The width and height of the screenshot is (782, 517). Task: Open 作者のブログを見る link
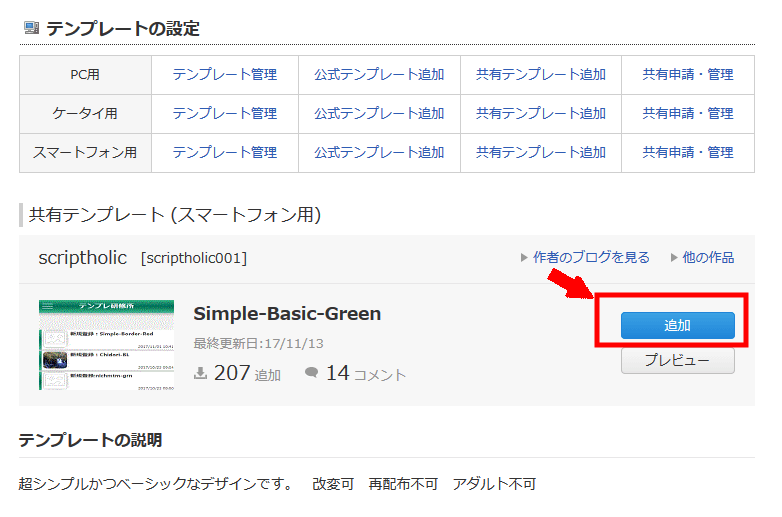point(591,257)
